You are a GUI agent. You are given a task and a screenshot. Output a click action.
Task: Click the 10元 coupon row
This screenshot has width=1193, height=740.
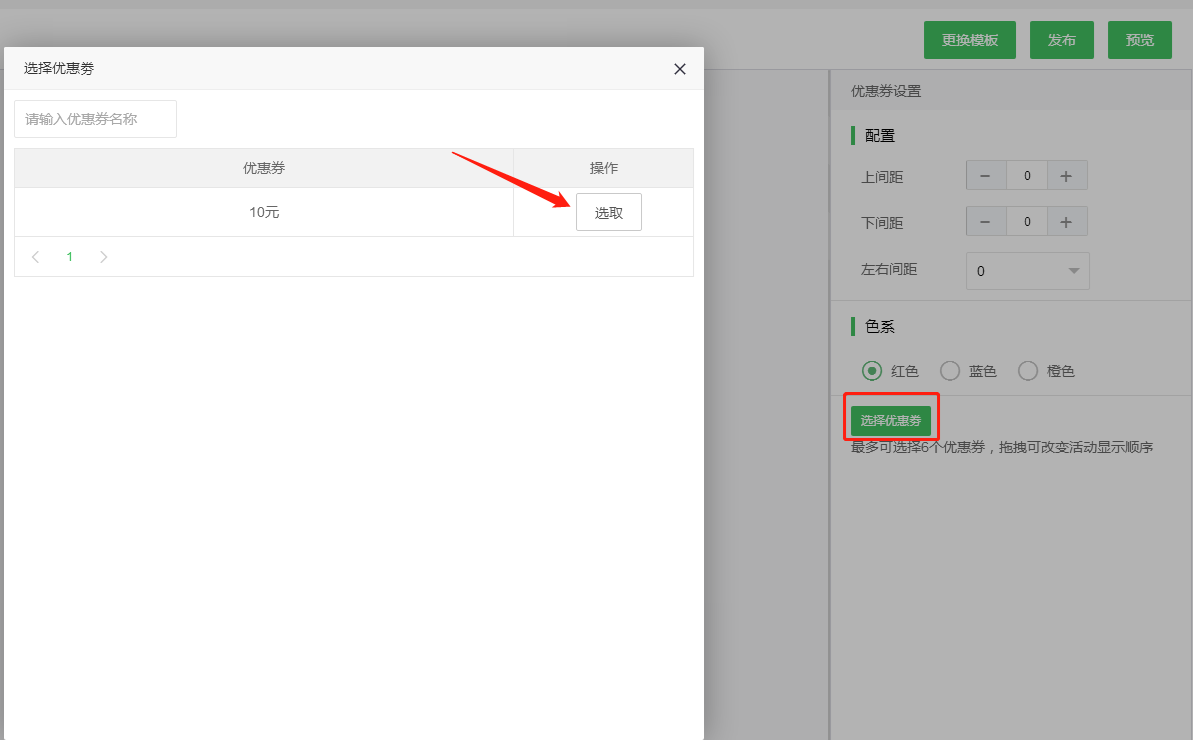(x=264, y=211)
